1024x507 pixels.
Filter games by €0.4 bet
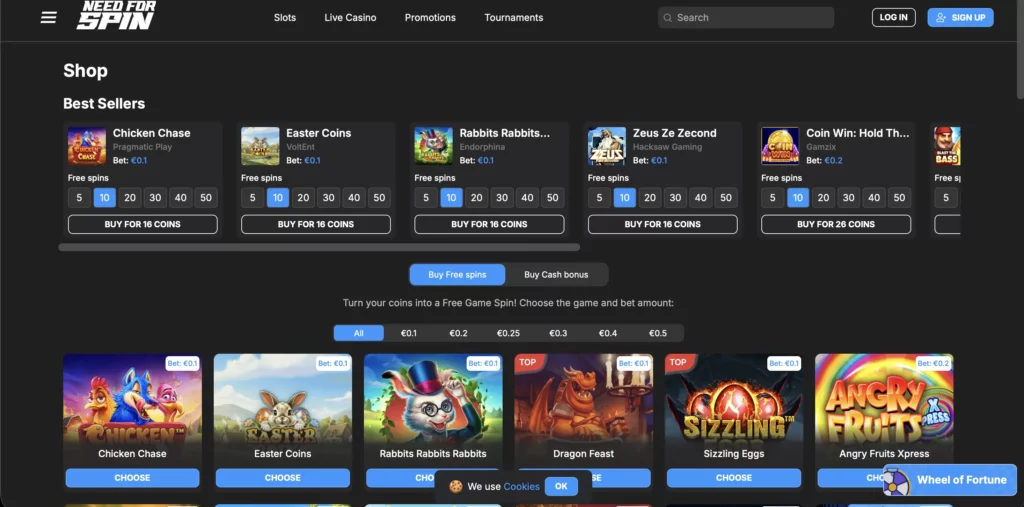click(608, 333)
